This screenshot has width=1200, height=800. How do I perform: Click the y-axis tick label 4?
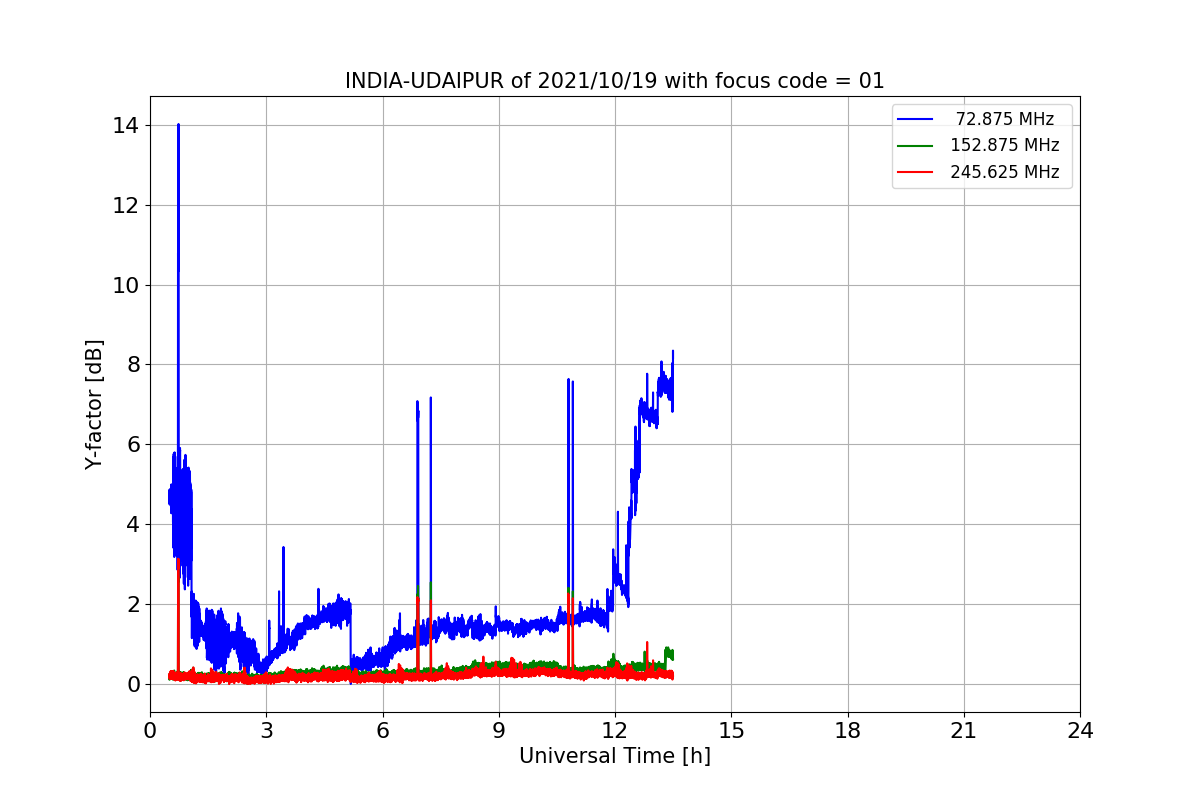133,525
